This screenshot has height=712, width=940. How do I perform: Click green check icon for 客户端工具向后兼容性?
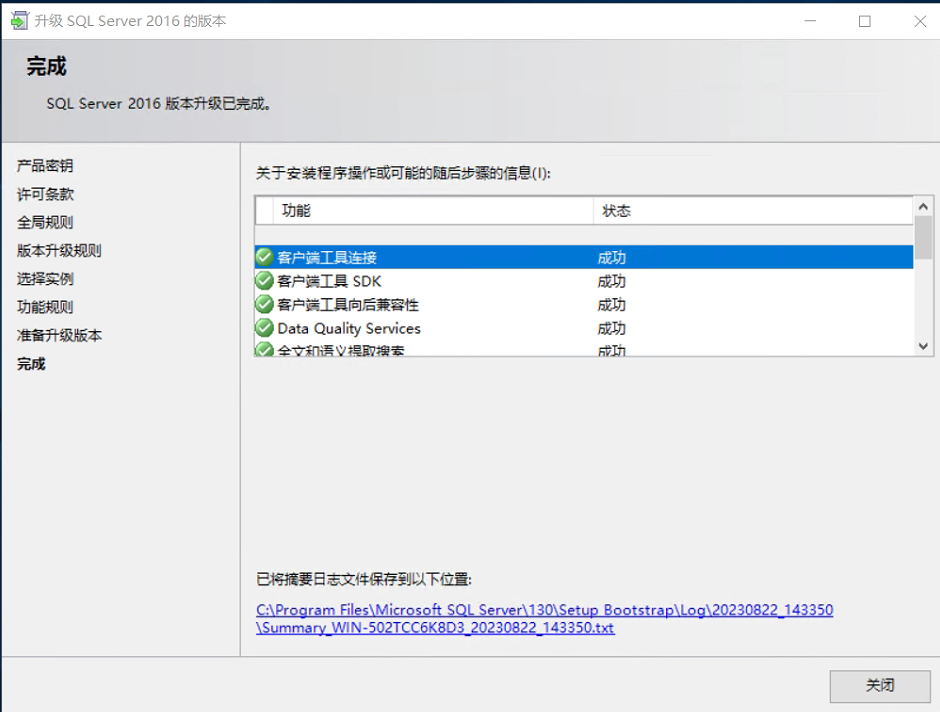(264, 304)
